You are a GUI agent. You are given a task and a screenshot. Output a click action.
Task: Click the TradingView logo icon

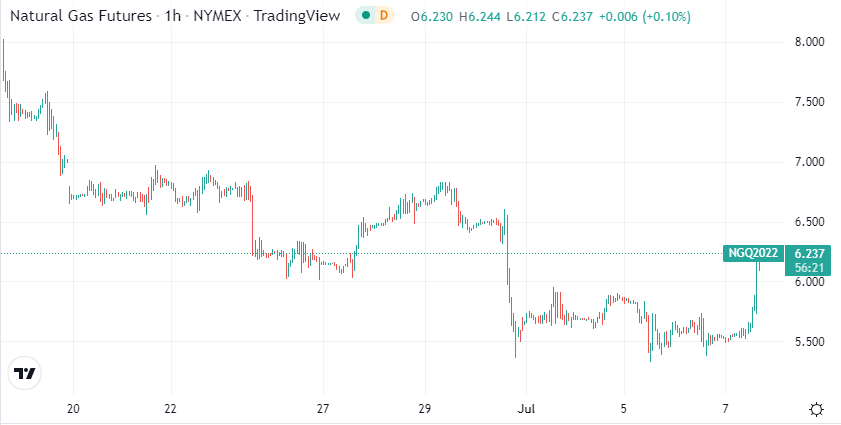(24, 373)
